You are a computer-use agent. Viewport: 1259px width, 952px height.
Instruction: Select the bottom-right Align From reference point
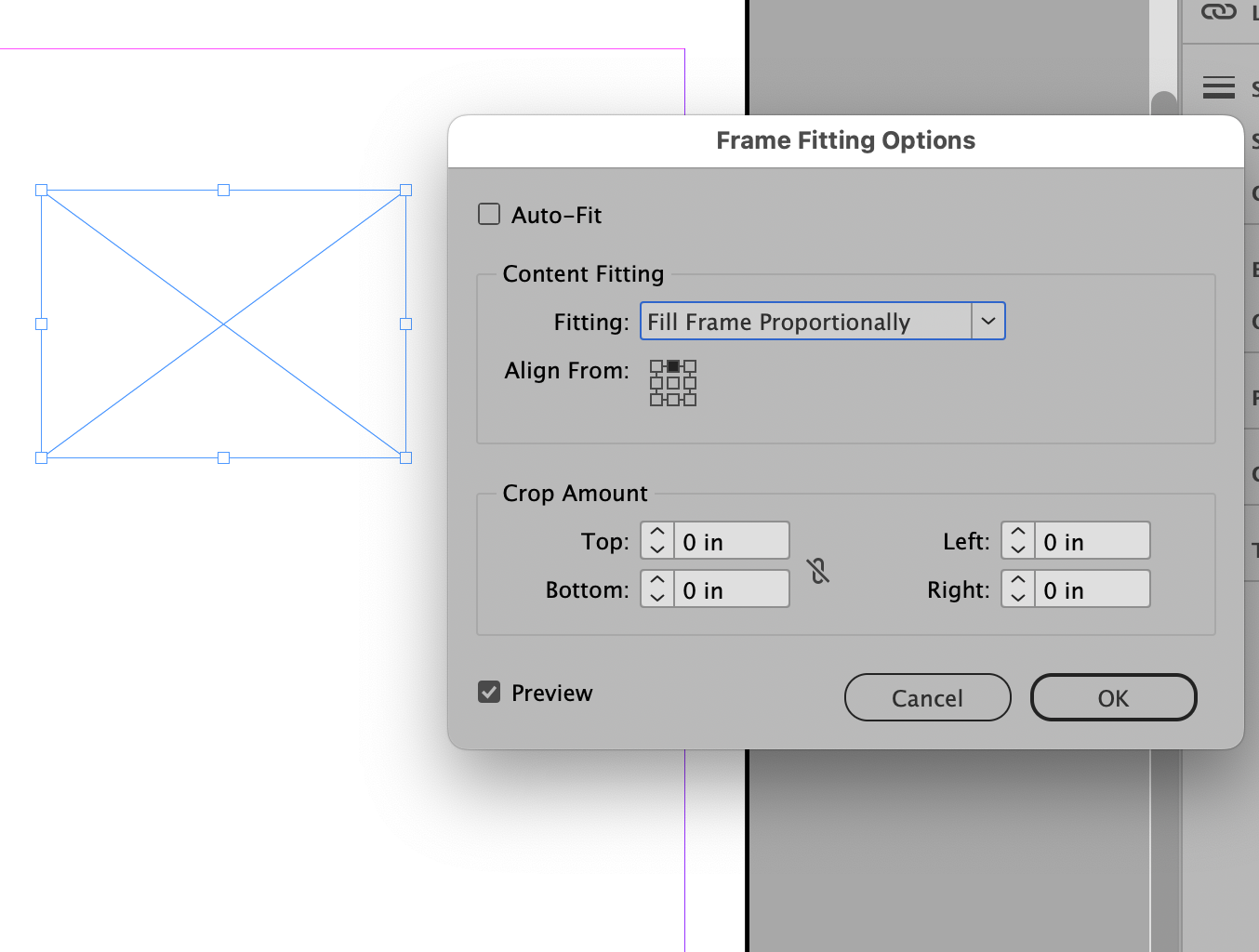tap(691, 401)
